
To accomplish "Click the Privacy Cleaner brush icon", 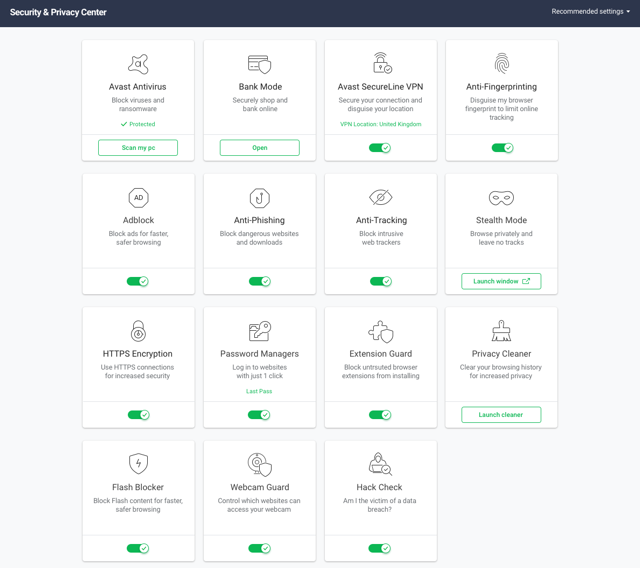I will [501, 331].
